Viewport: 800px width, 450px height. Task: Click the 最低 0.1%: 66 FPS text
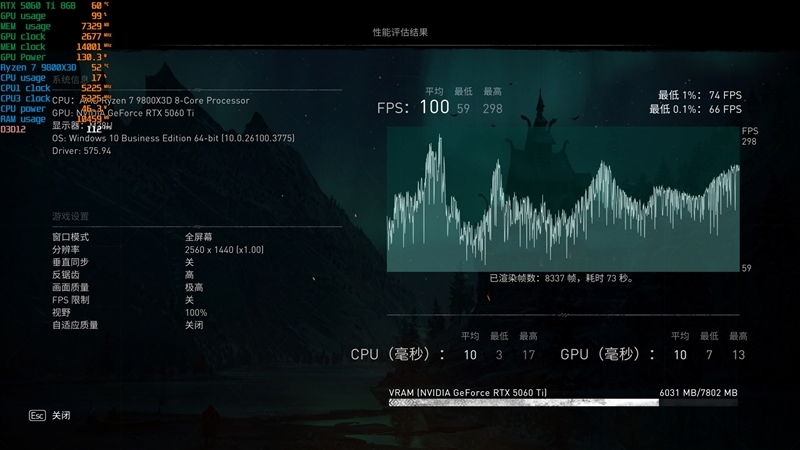(x=695, y=109)
